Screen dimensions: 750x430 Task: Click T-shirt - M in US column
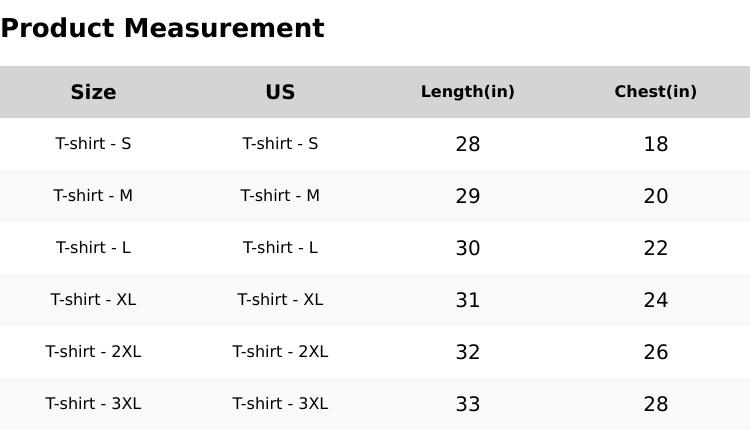[x=280, y=196]
